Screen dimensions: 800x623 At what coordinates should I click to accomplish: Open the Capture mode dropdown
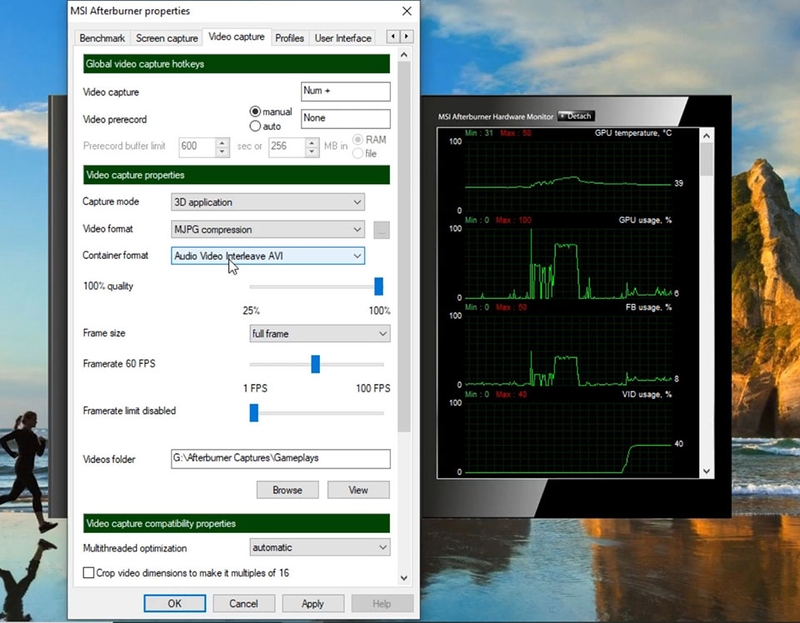pyautogui.click(x=268, y=202)
